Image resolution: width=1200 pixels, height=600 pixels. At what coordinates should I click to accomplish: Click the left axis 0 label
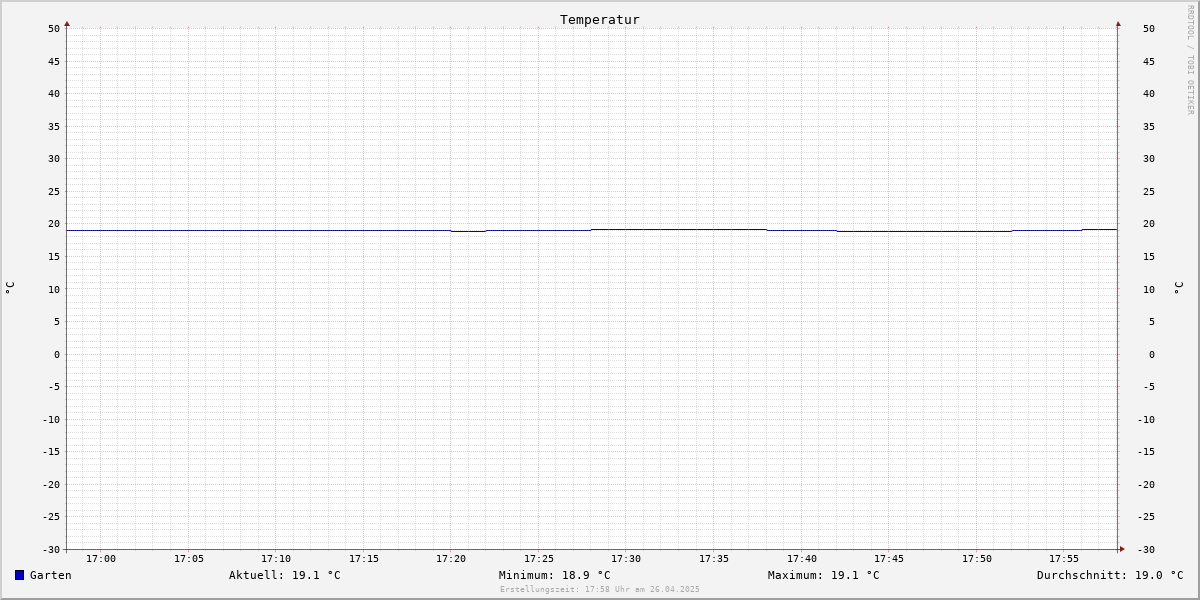pyautogui.click(x=57, y=355)
